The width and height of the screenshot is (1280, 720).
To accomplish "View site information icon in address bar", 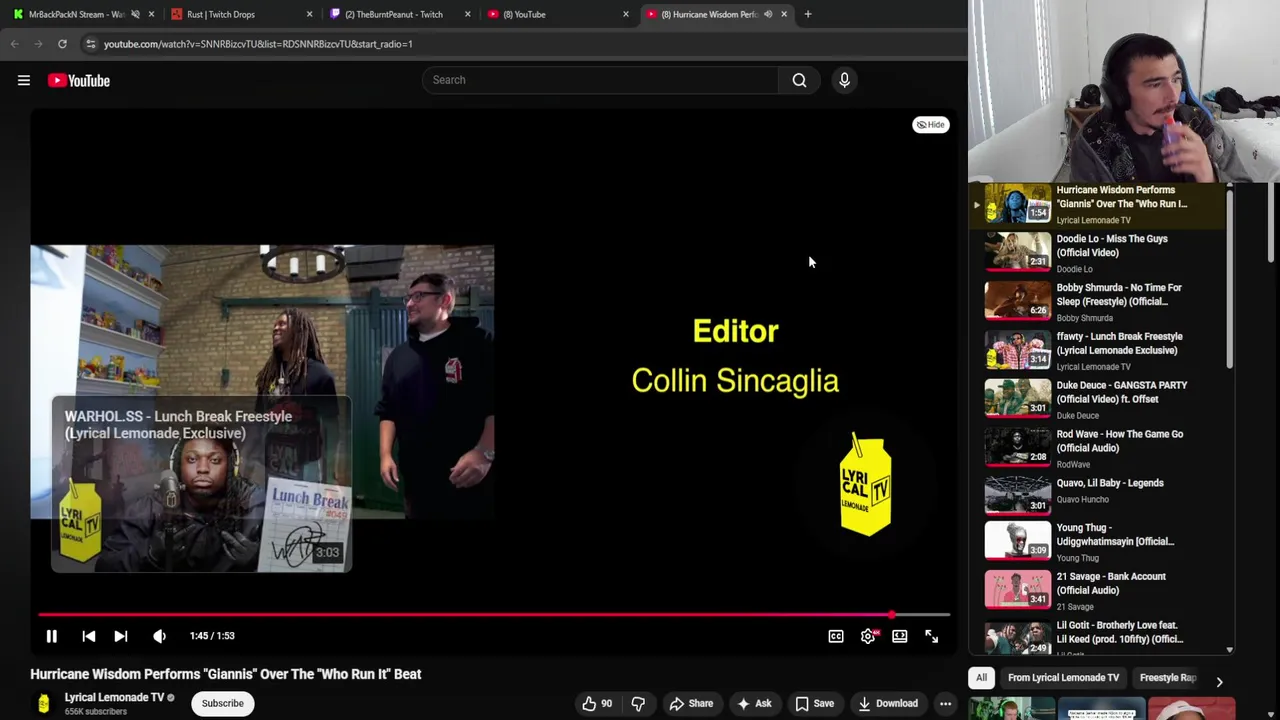I will click(91, 44).
